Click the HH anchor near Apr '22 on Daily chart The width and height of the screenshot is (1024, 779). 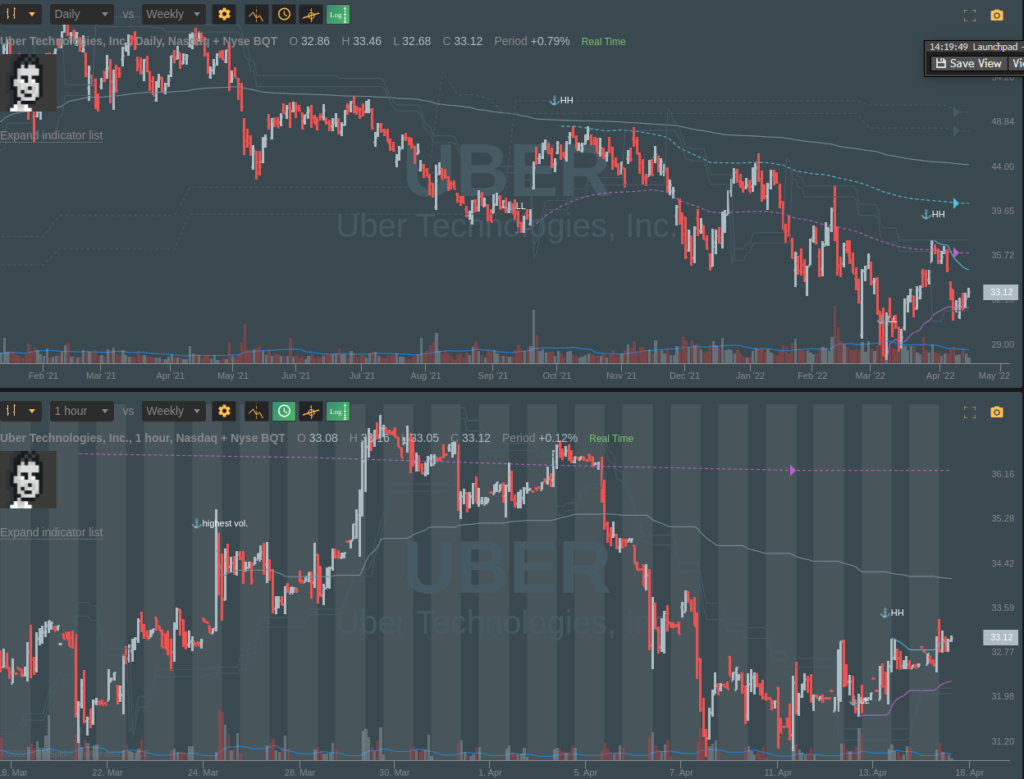click(x=933, y=214)
